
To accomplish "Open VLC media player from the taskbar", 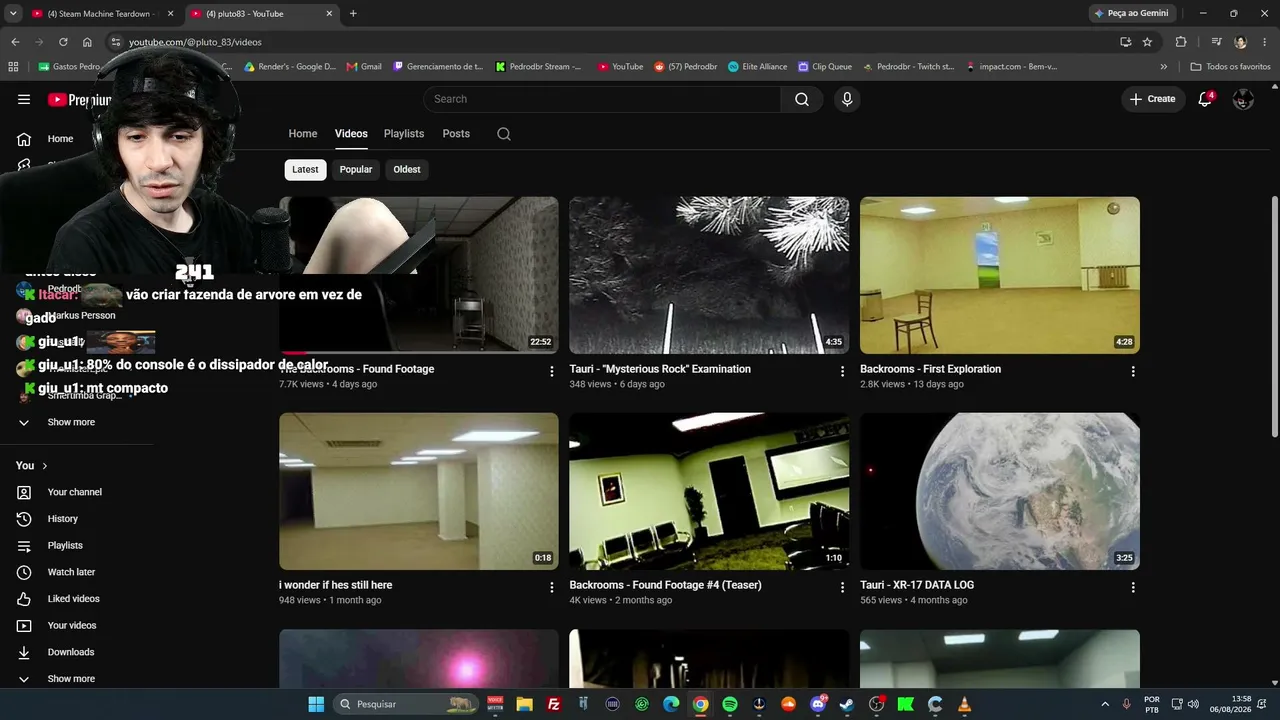I will tap(964, 704).
